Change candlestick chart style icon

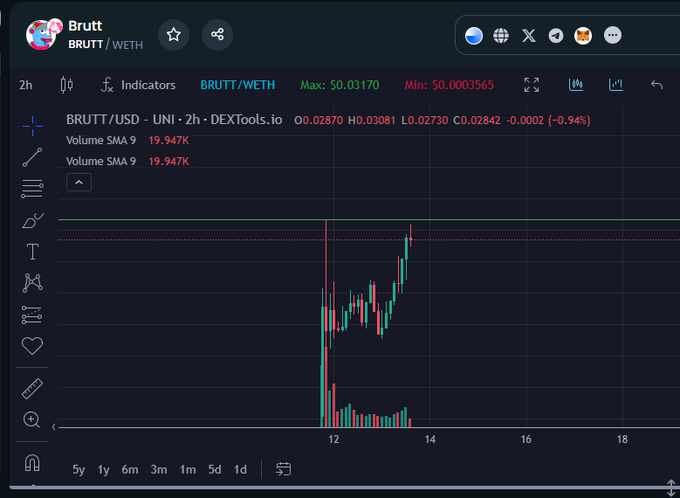67,85
